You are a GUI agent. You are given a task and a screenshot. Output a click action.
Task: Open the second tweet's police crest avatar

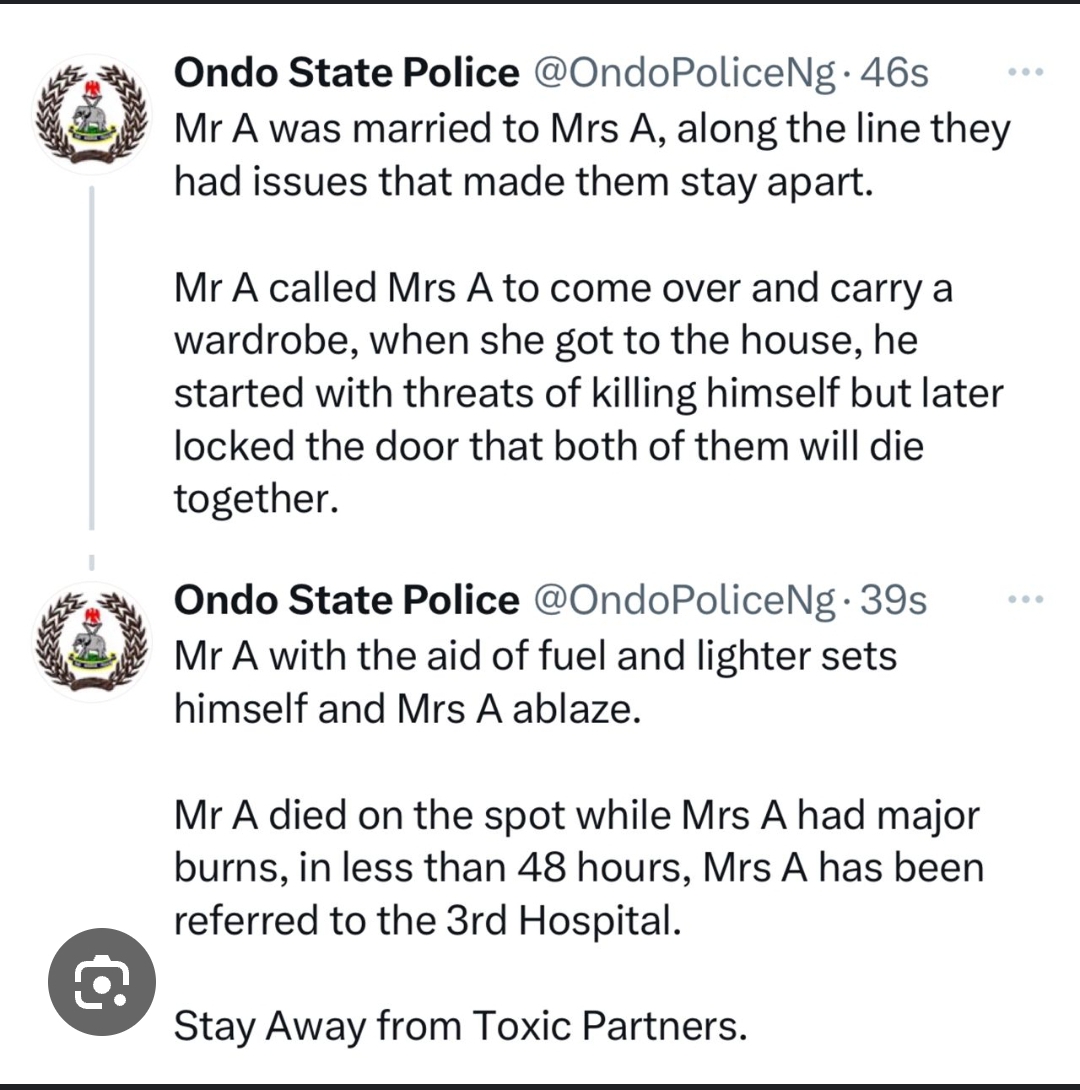[92, 640]
